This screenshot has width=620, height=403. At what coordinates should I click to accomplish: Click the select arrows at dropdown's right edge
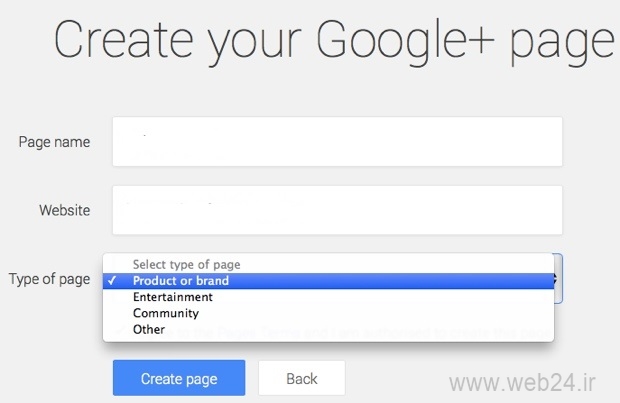point(556,279)
